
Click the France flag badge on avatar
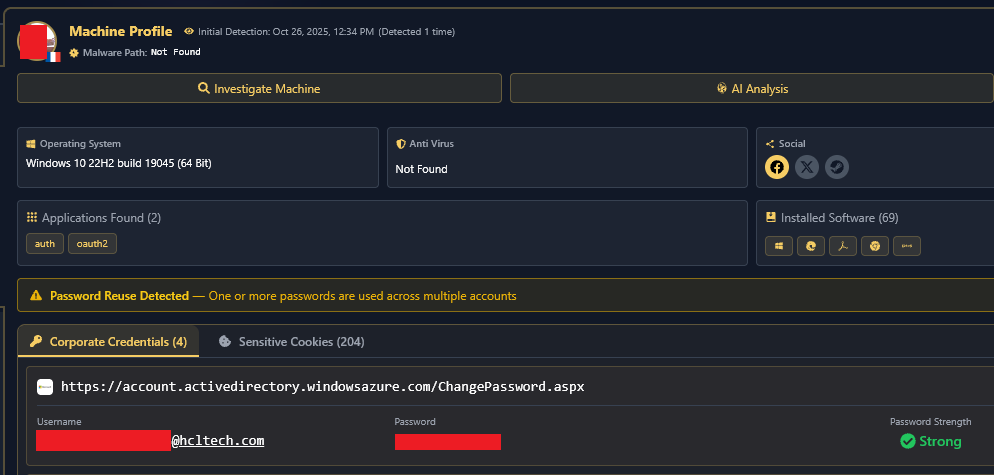tap(55, 56)
